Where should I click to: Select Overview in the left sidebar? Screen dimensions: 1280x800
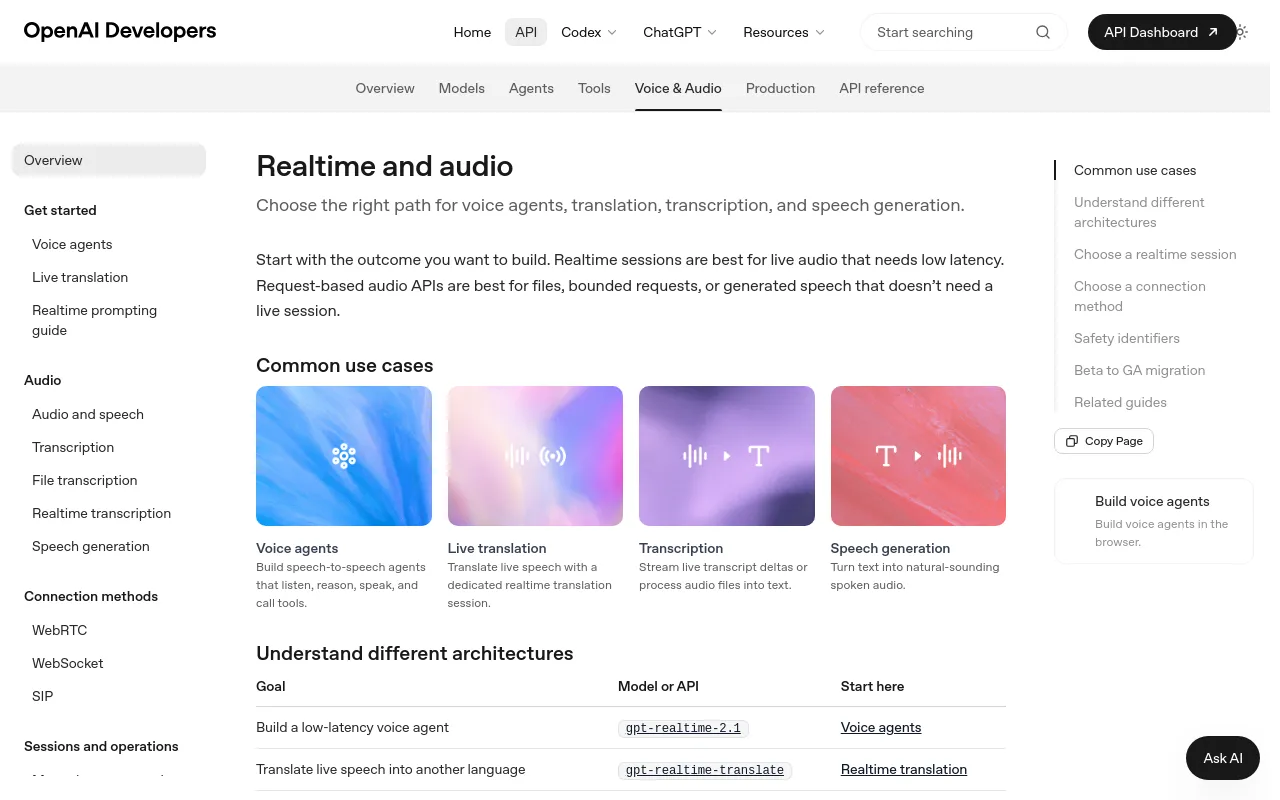click(109, 160)
